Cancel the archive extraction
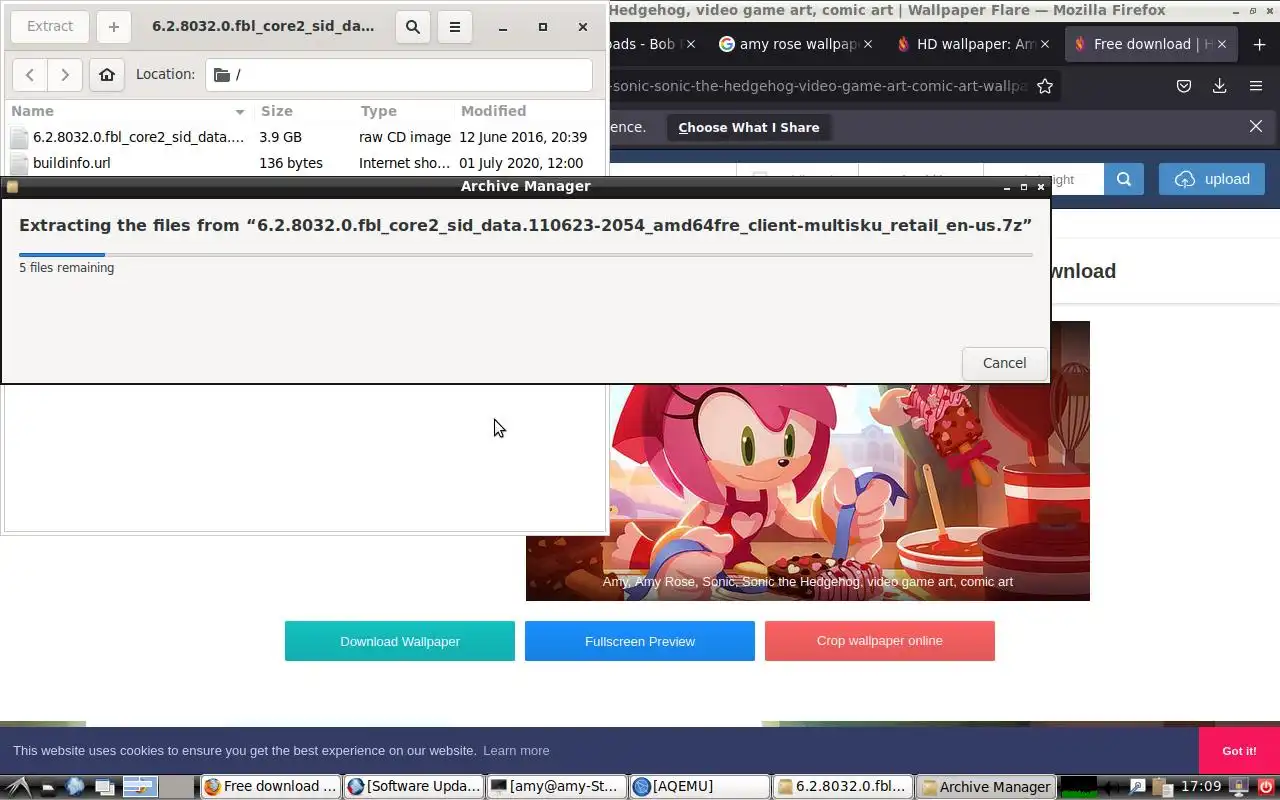This screenshot has width=1280, height=800. click(x=1004, y=363)
